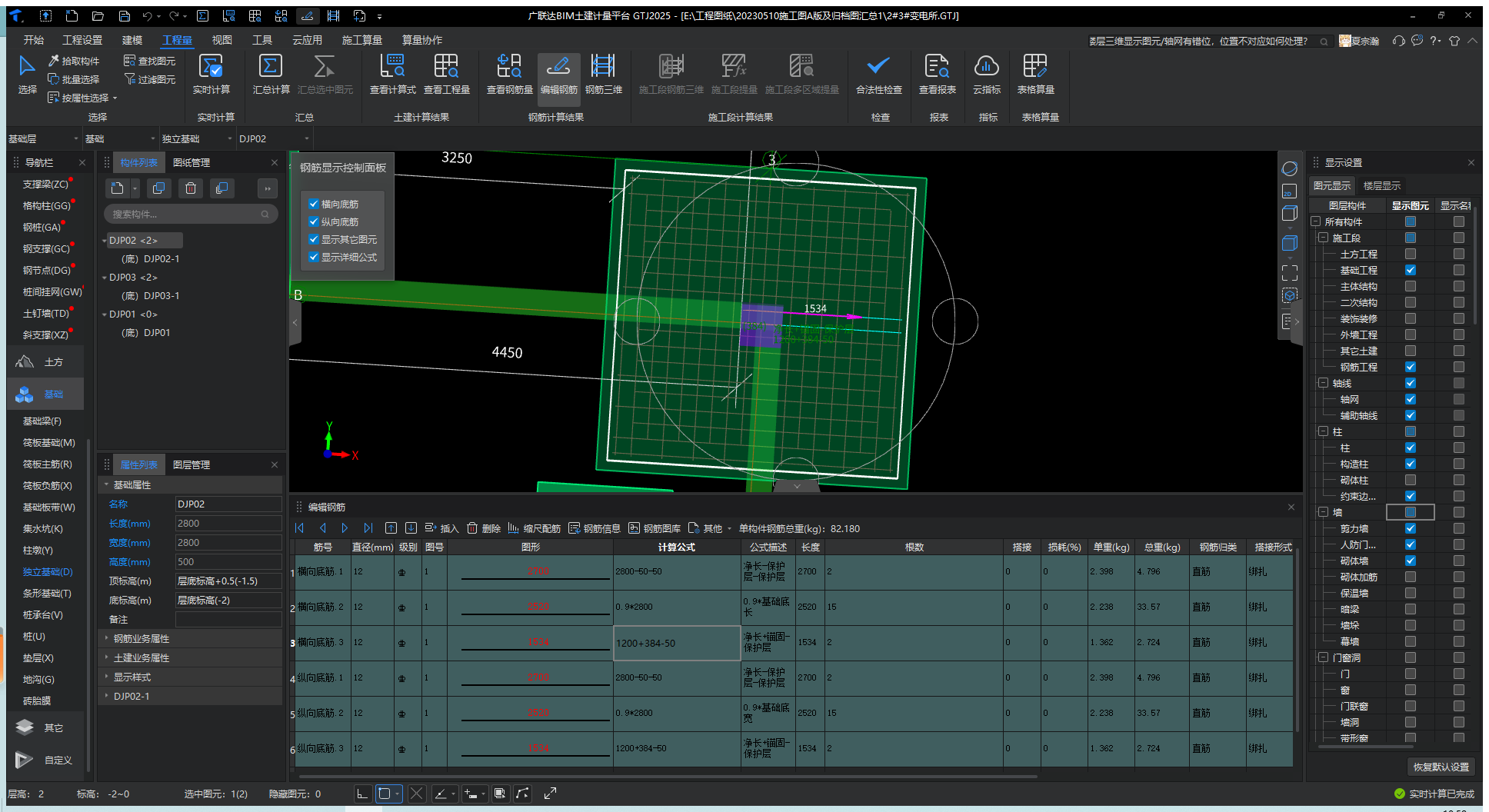1489x812 pixels.
Task: Click 实时计算 icon
Action: (211, 66)
